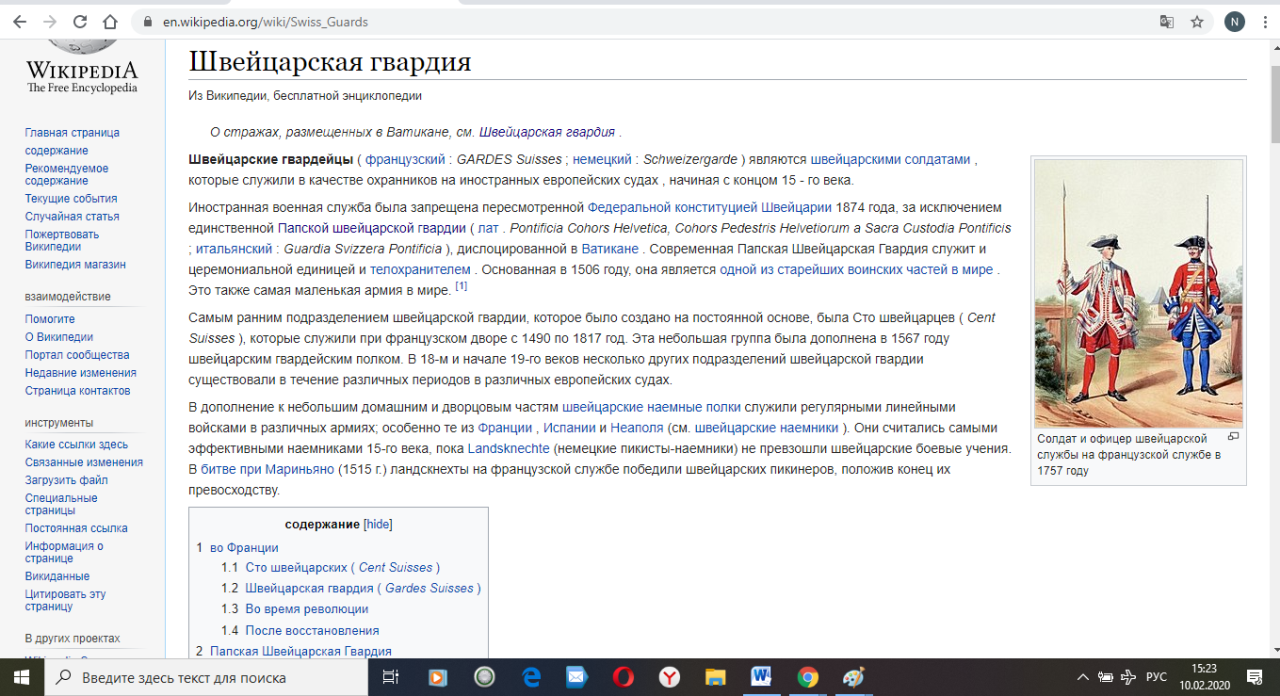Open Портал сообщества in sidebar

[77, 355]
